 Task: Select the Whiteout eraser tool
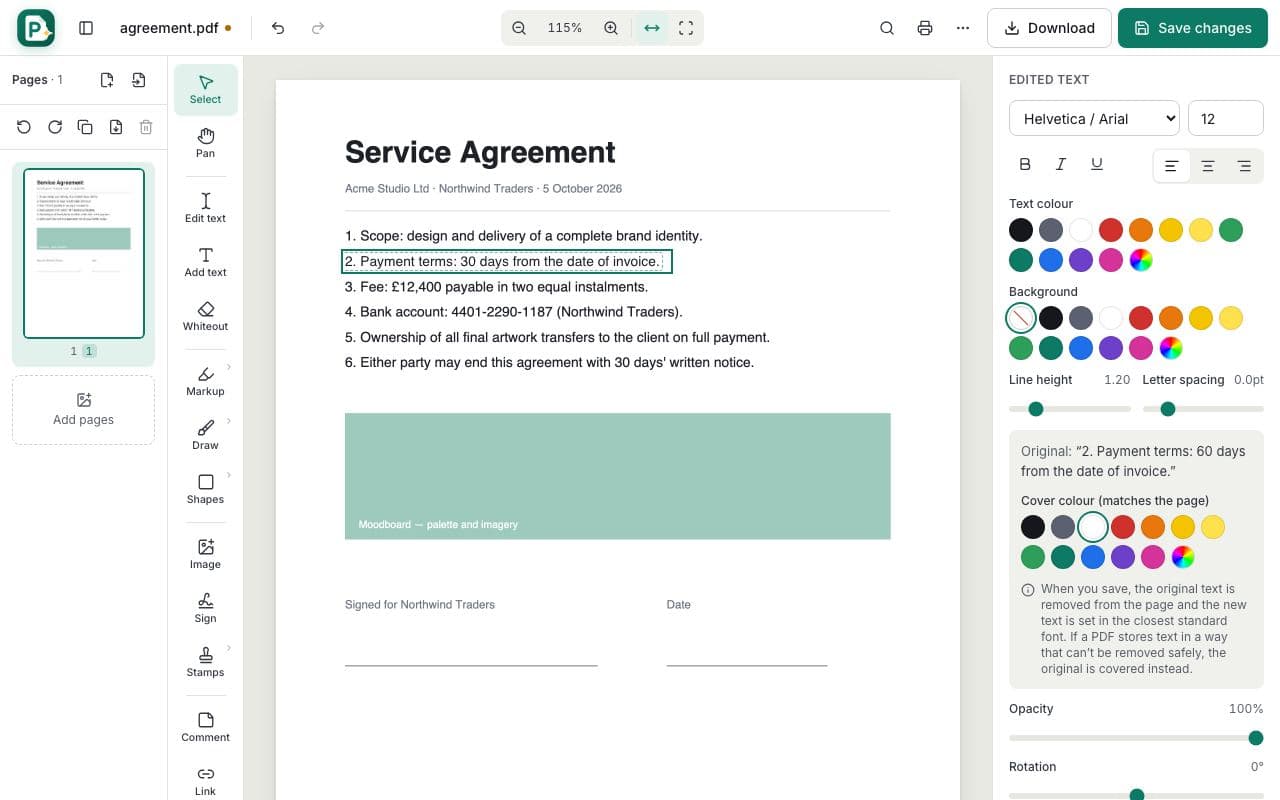click(205, 316)
